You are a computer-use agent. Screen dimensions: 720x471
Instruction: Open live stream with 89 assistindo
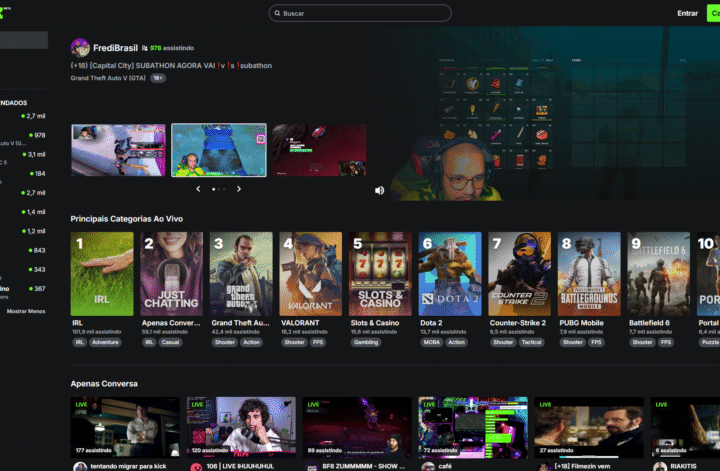[357, 427]
